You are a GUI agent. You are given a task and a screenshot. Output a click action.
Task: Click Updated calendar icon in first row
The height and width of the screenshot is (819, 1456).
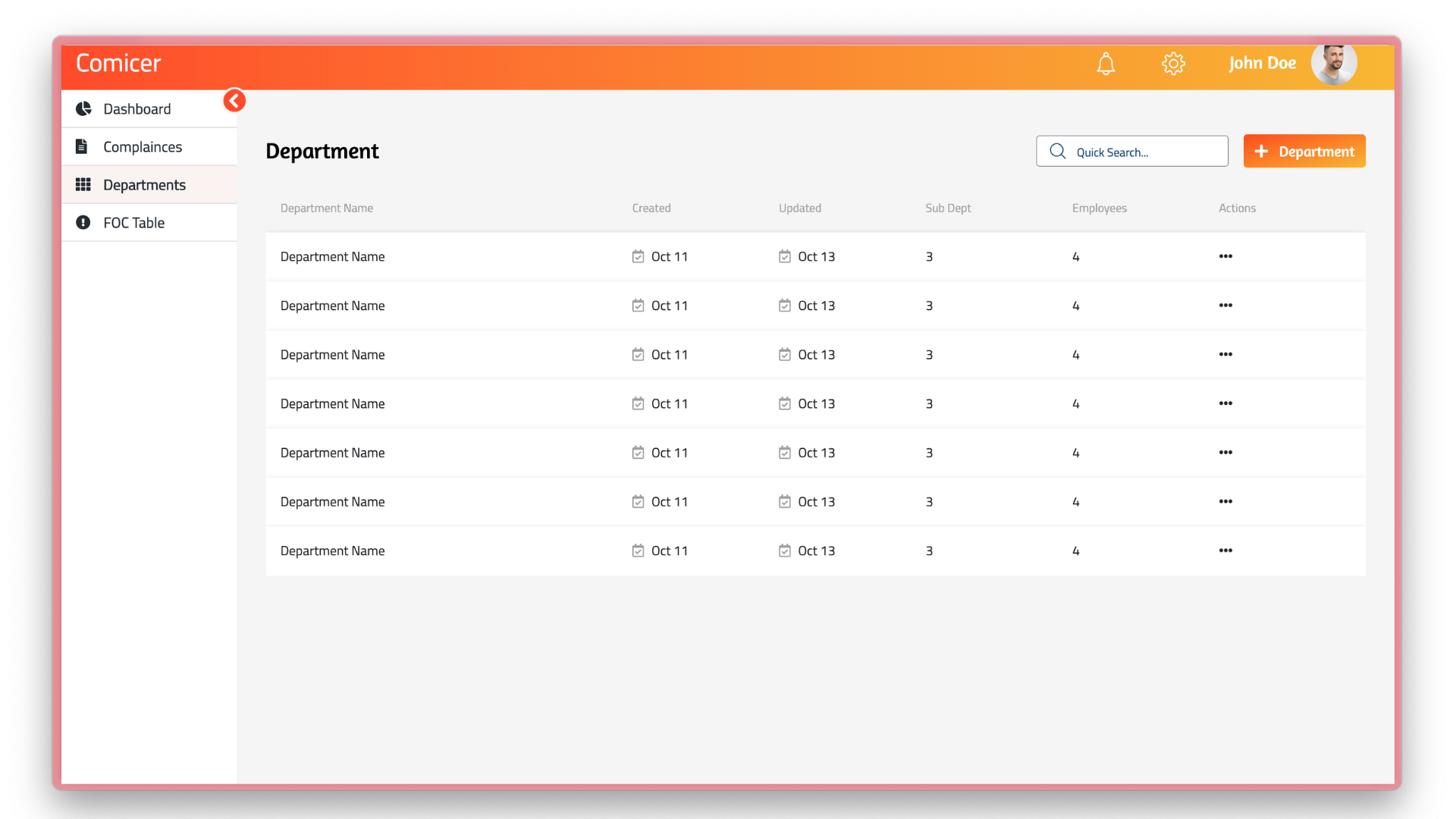point(785,256)
